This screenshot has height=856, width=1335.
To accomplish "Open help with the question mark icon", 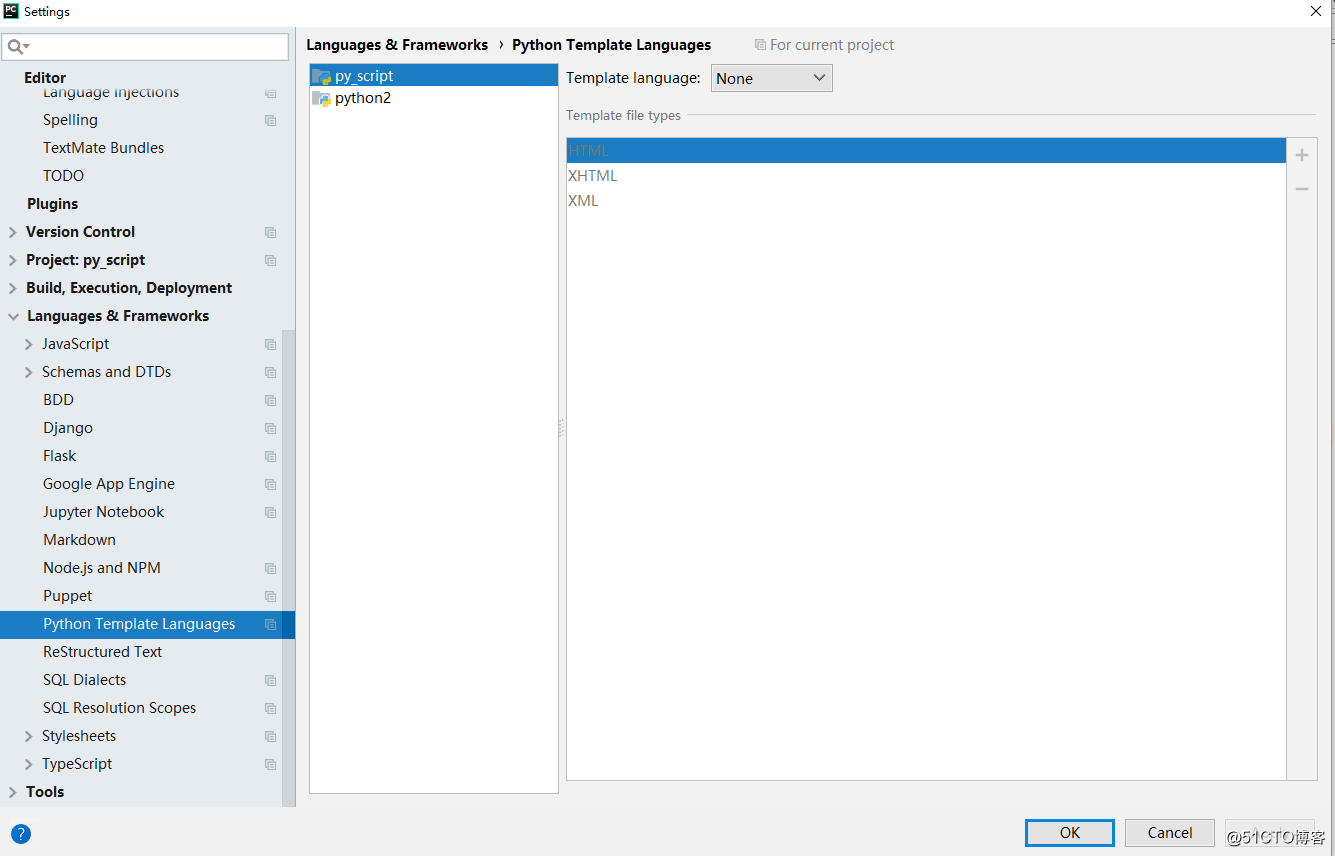I will click(x=21, y=833).
